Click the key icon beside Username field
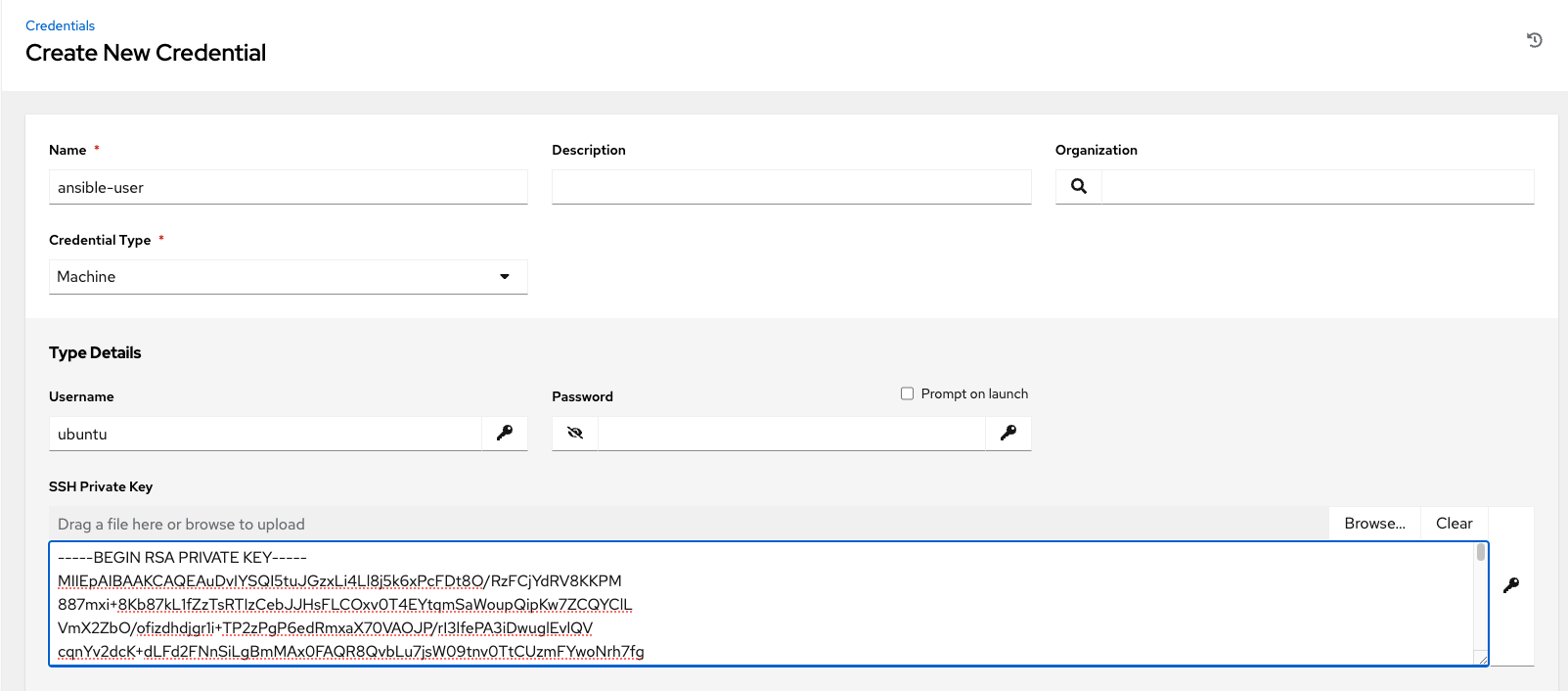Image resolution: width=1568 pixels, height=691 pixels. [x=505, y=433]
